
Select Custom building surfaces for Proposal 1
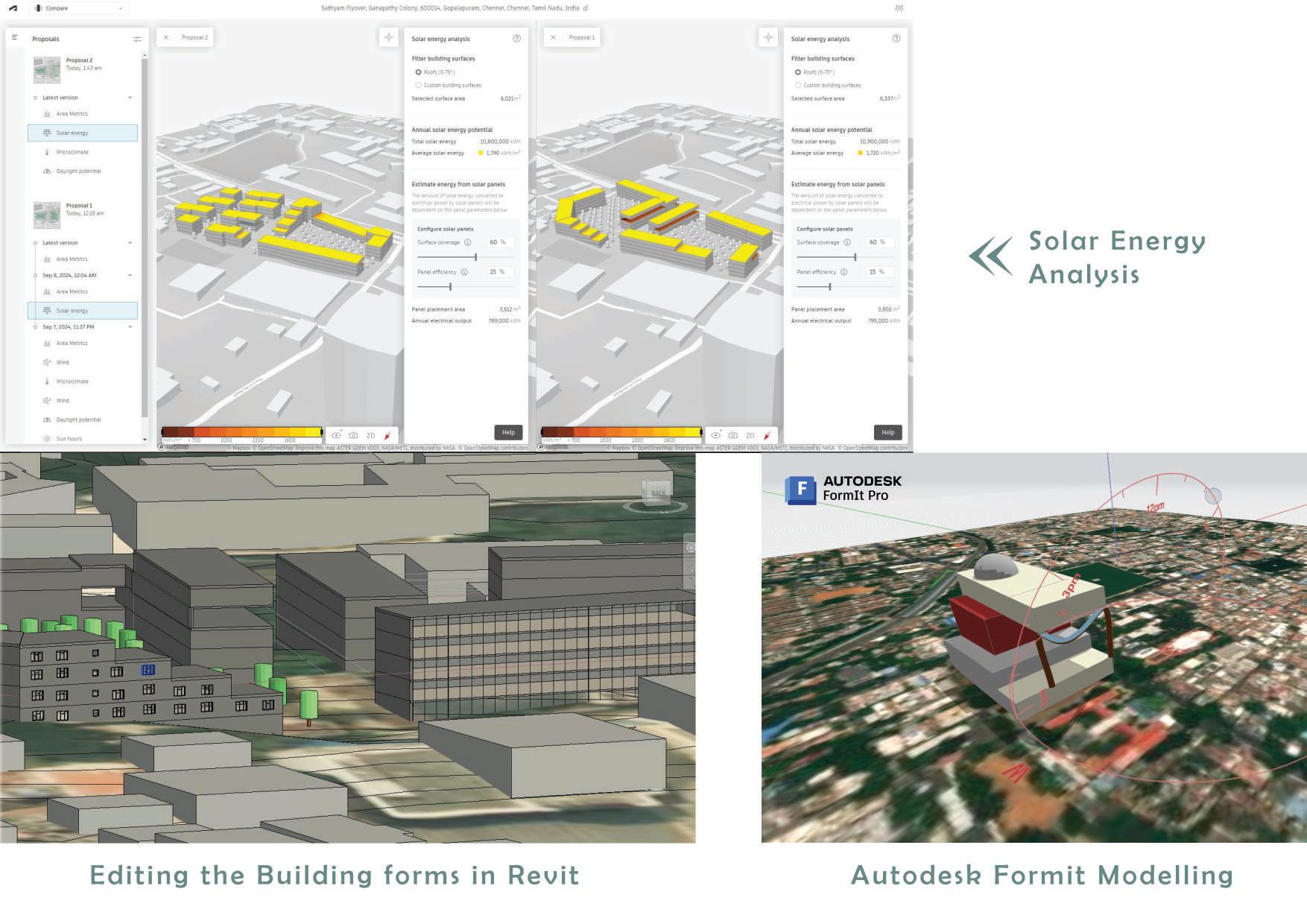coord(797,85)
